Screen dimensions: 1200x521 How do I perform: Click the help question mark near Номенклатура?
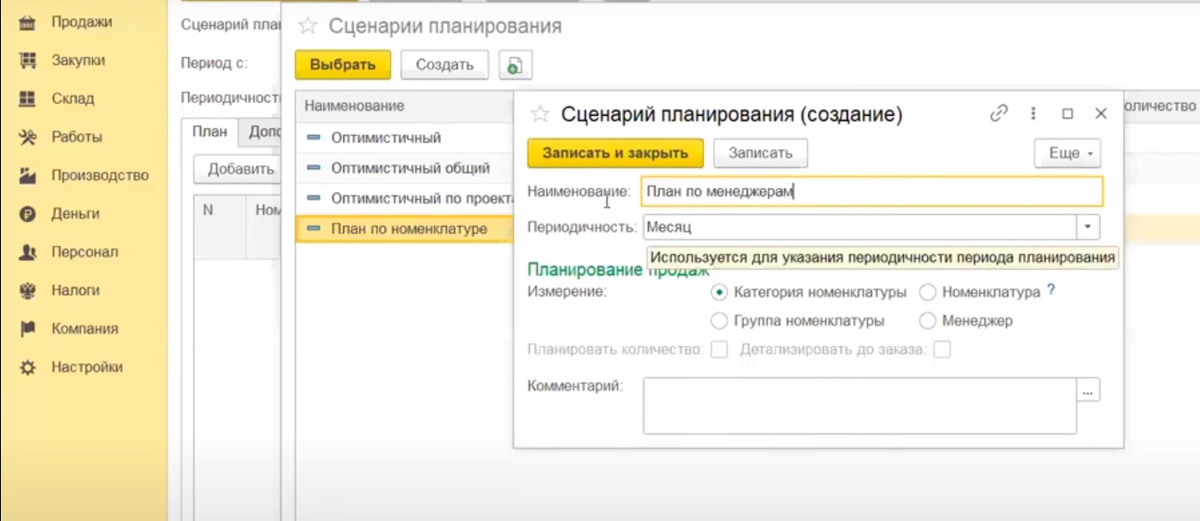1051,291
